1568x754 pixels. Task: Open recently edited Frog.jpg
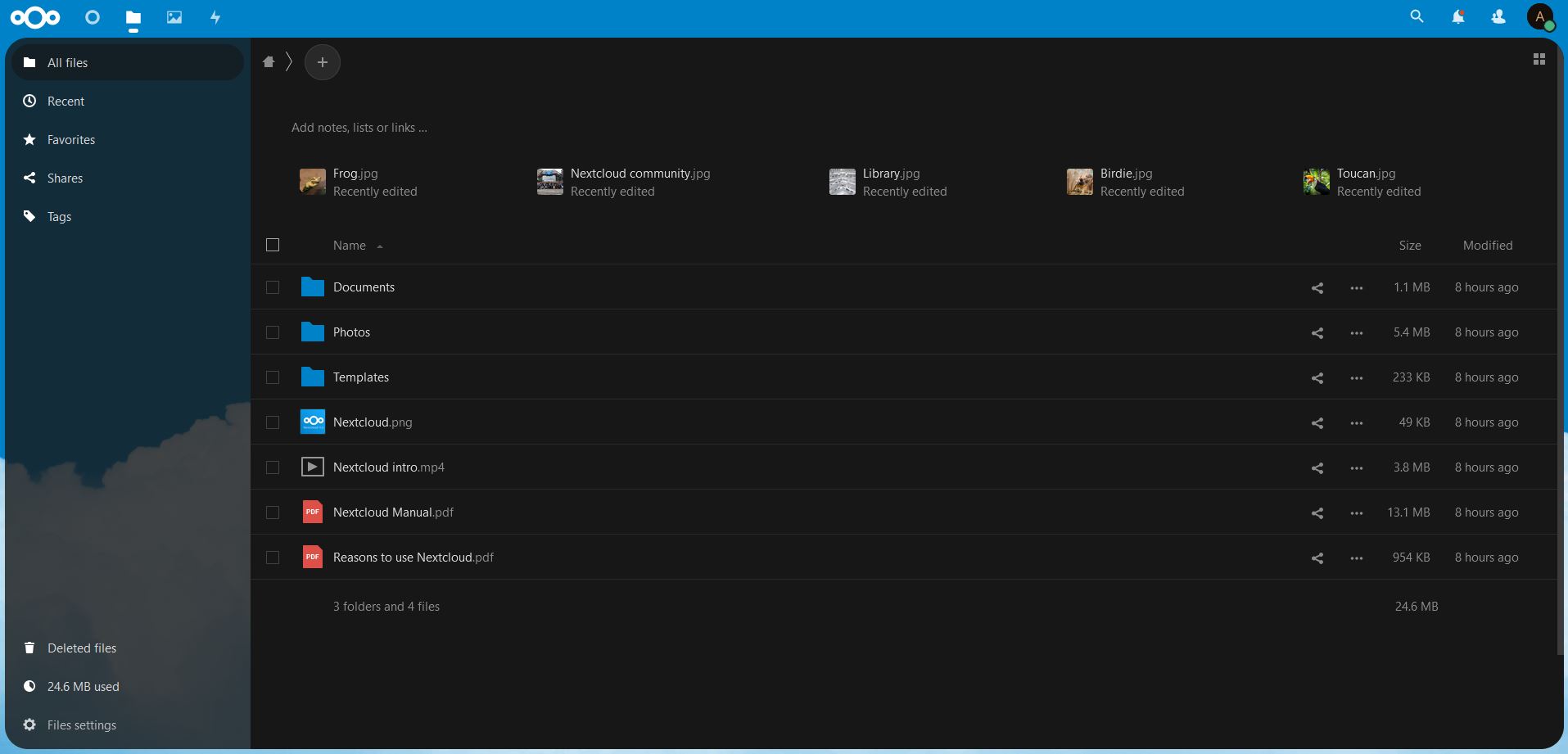pyautogui.click(x=359, y=182)
